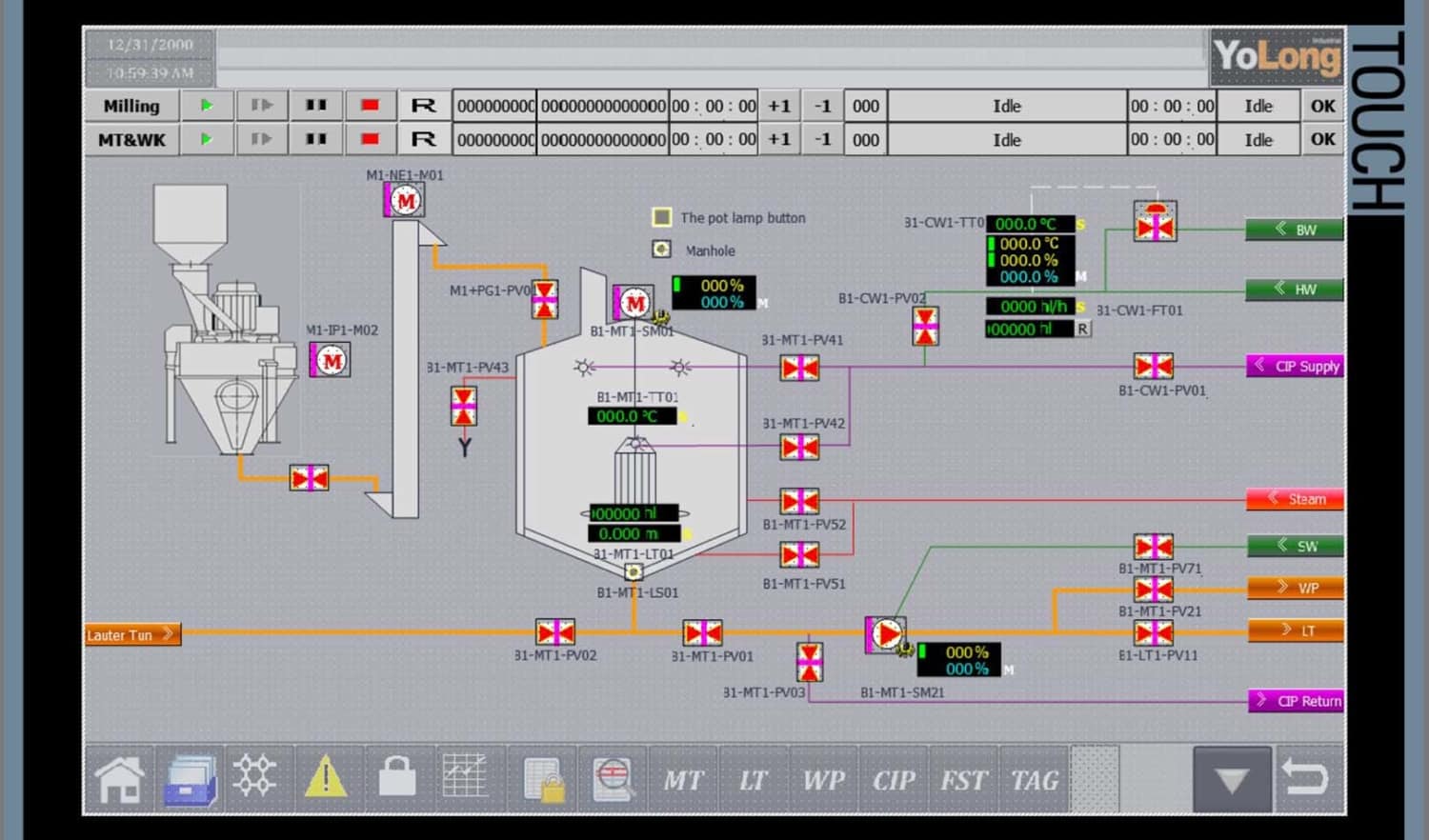
Task: Start the MT&WK sequence play button
Action: pos(206,139)
